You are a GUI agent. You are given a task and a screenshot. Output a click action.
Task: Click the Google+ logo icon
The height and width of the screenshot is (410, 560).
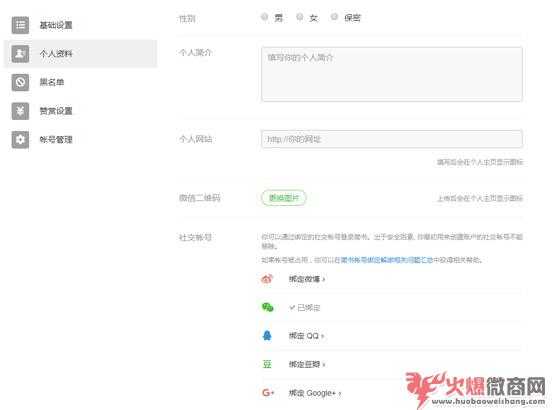click(268, 393)
